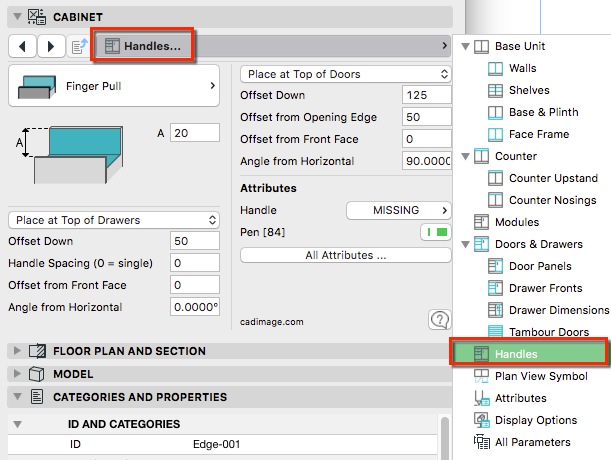Select the Tambour Doors icon
611x460 pixels.
point(496,332)
